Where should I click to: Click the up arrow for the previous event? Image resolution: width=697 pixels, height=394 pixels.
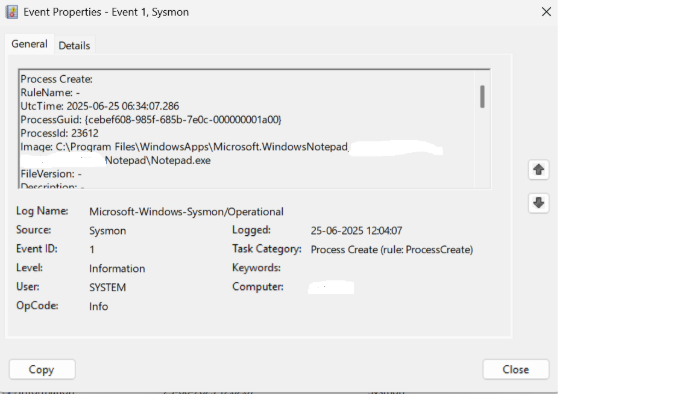pos(538,169)
